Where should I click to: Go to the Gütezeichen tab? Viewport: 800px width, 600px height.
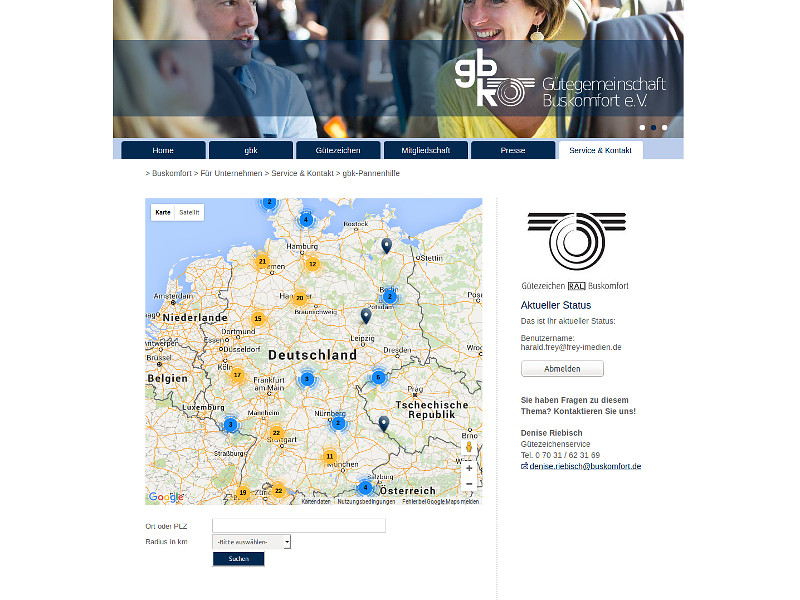(x=338, y=151)
